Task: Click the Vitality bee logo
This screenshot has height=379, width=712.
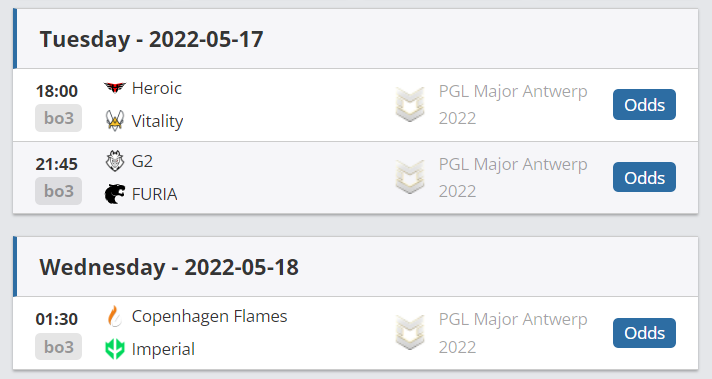Action: click(x=114, y=120)
